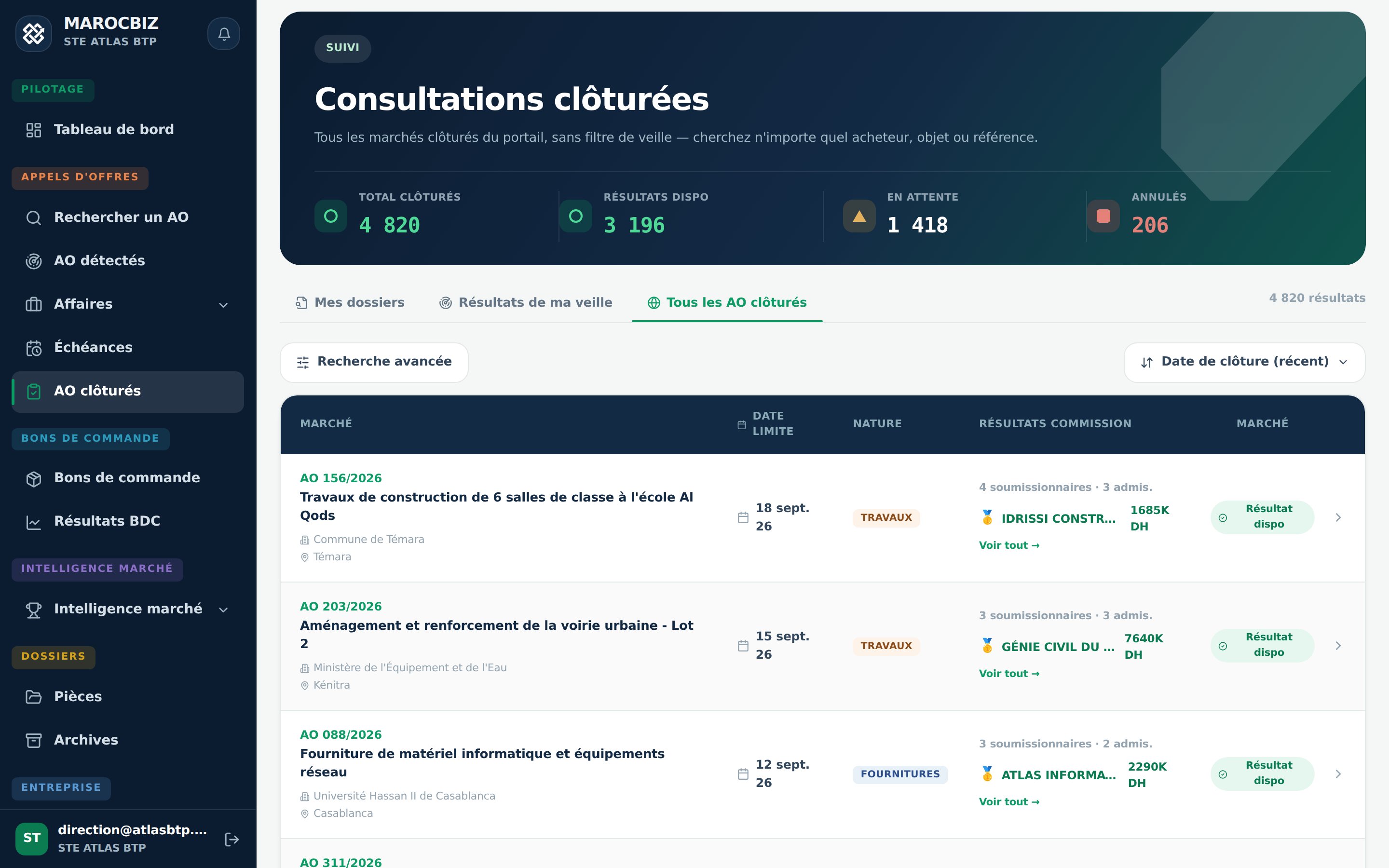This screenshot has width=1389, height=868.
Task: Open the notifications bell
Action: (224, 34)
